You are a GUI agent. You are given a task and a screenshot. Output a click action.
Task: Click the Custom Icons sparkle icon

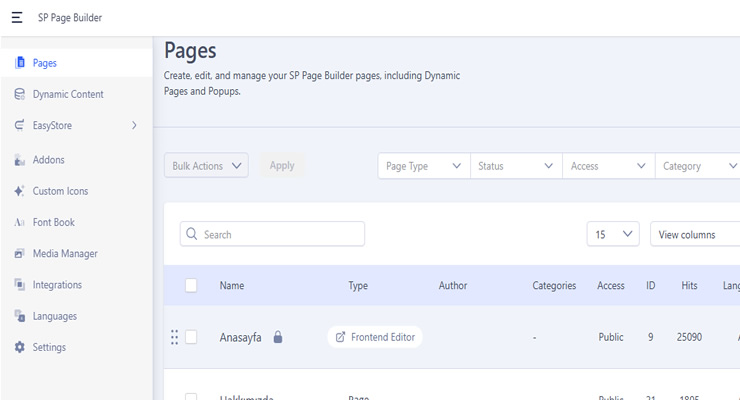click(x=19, y=191)
